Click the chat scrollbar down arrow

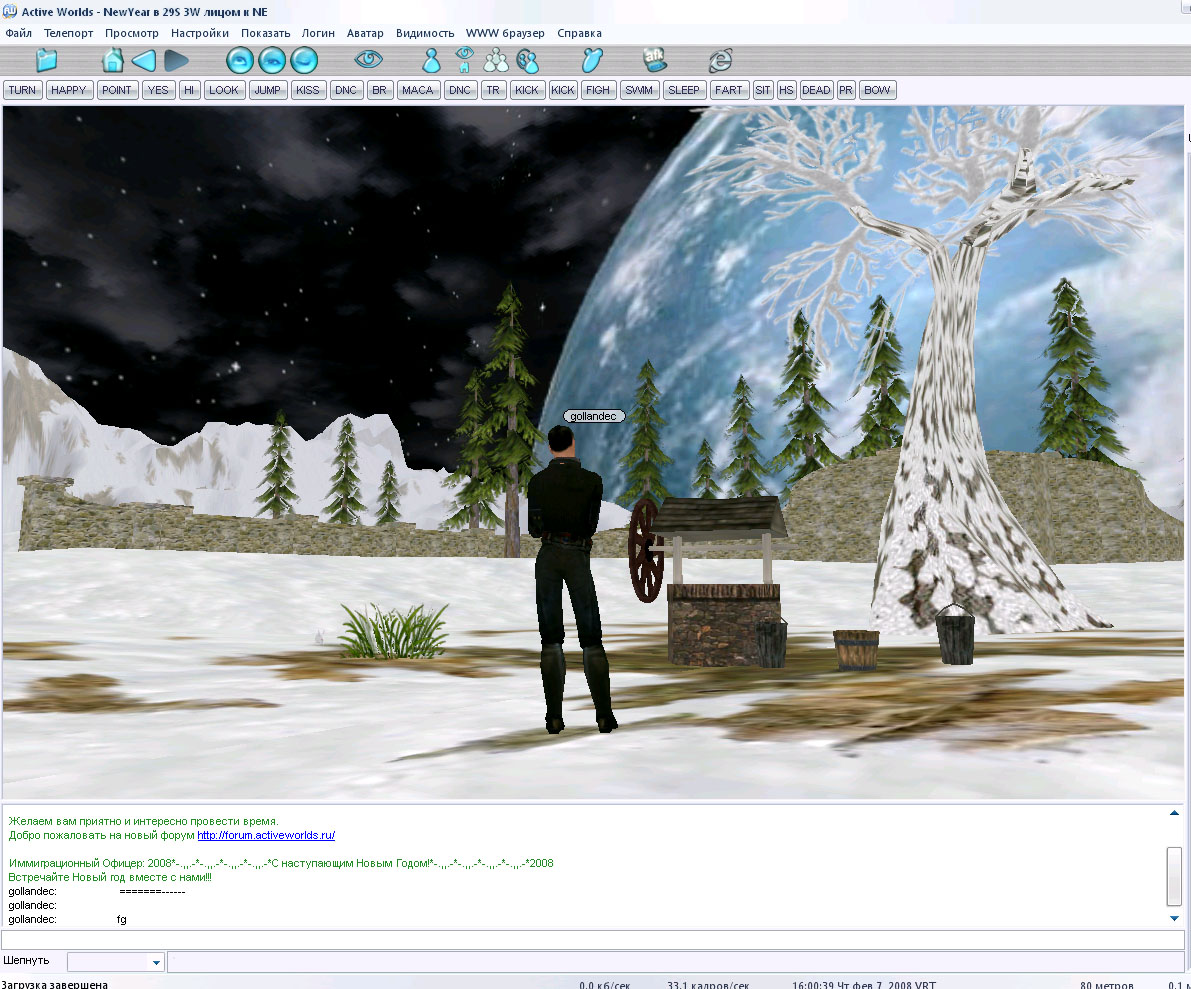click(1174, 918)
